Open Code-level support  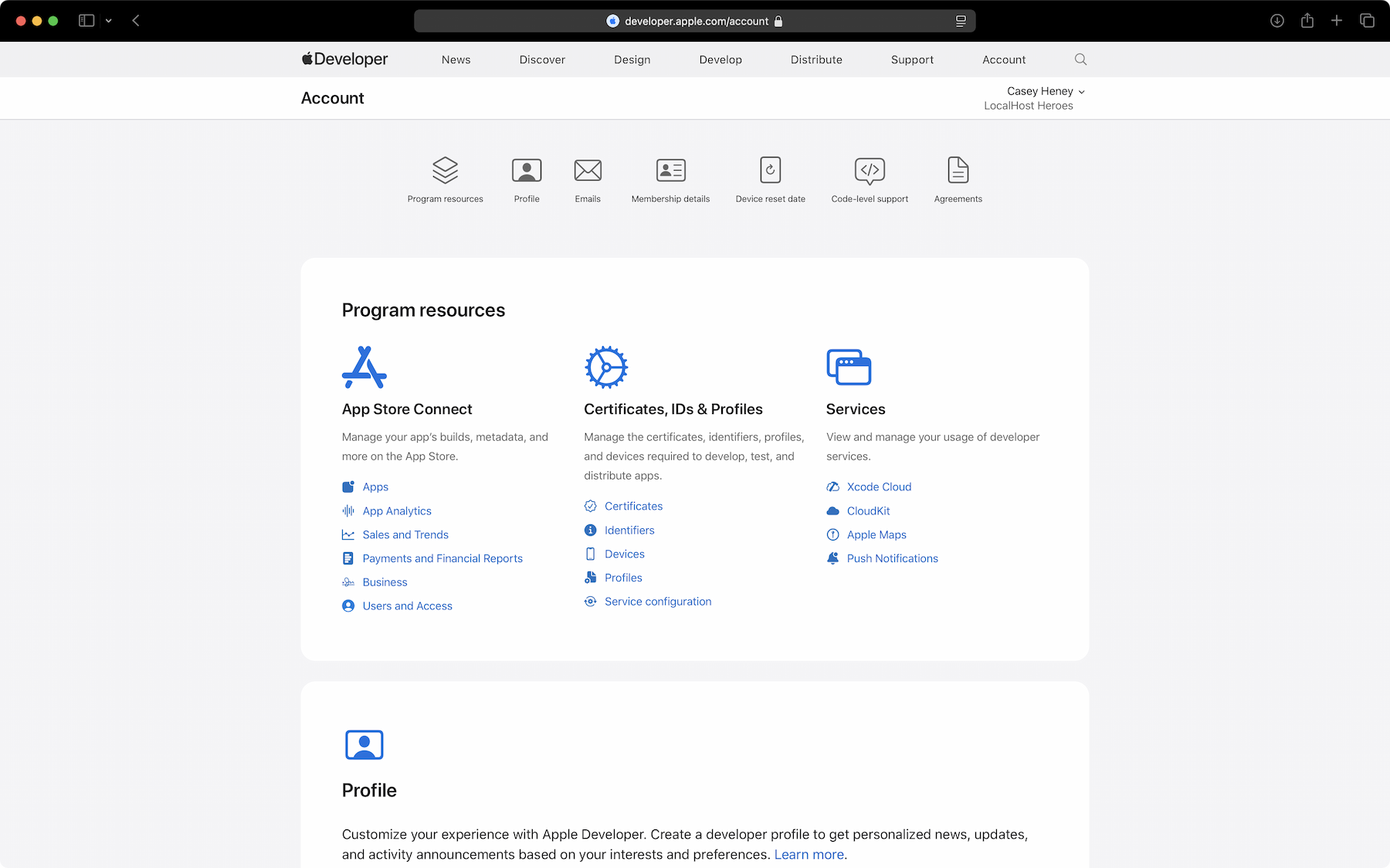(x=869, y=170)
